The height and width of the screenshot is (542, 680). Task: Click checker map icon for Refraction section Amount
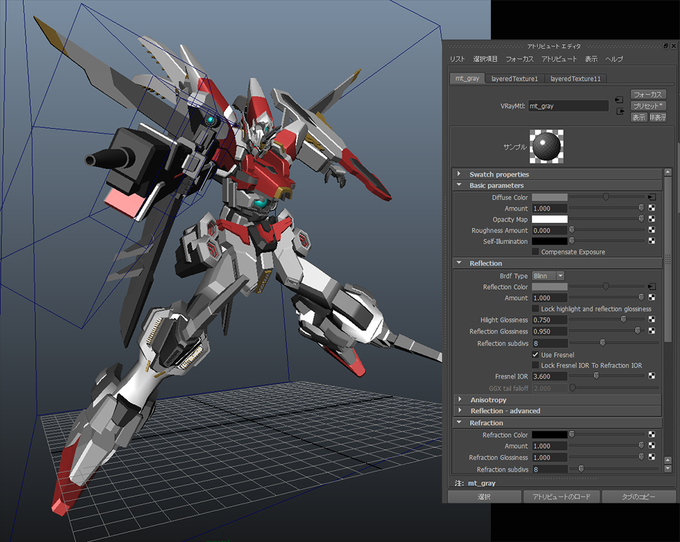(x=651, y=445)
